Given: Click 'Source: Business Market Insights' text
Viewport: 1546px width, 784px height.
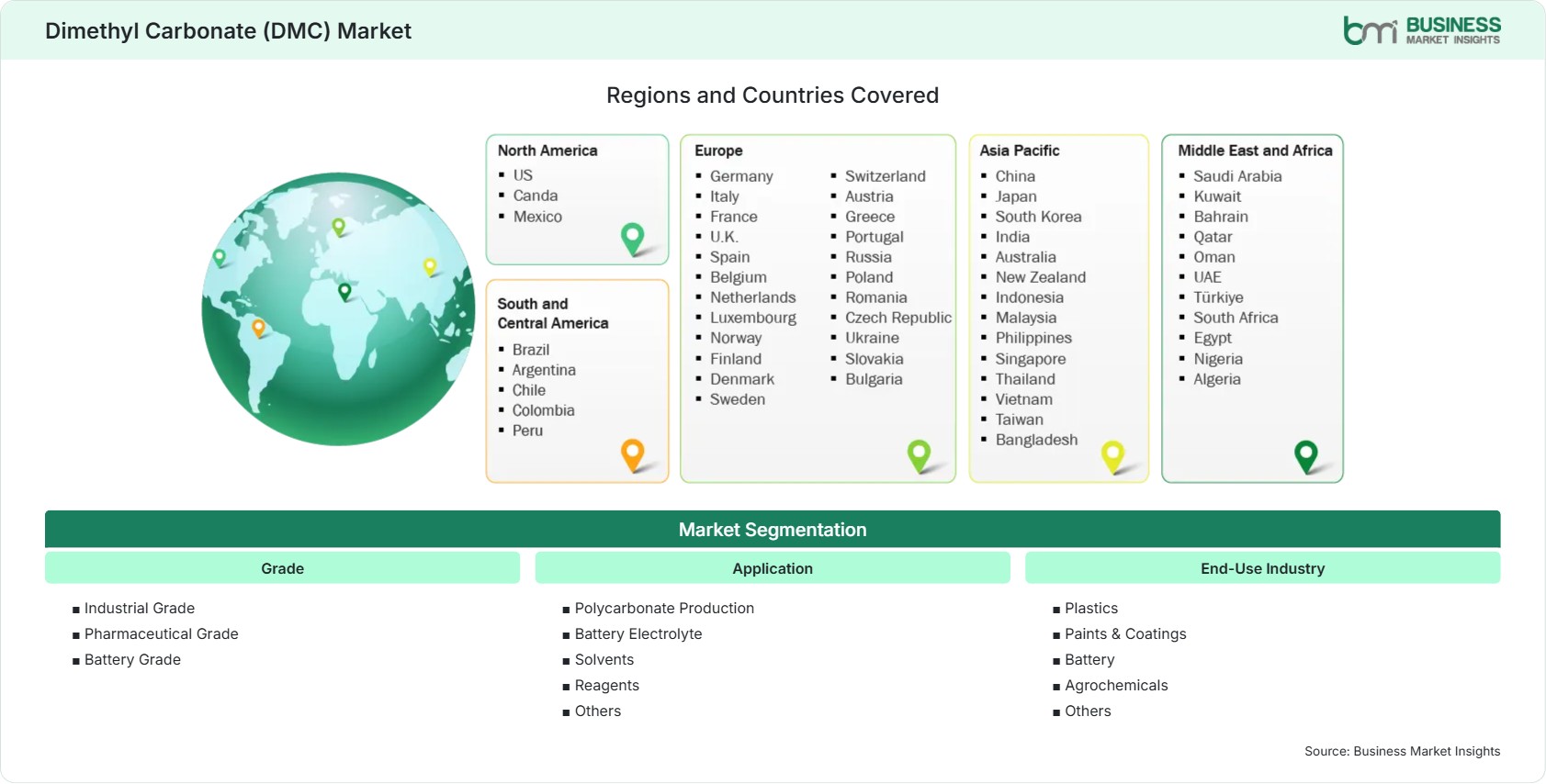Looking at the screenshot, I should coord(1402,751).
